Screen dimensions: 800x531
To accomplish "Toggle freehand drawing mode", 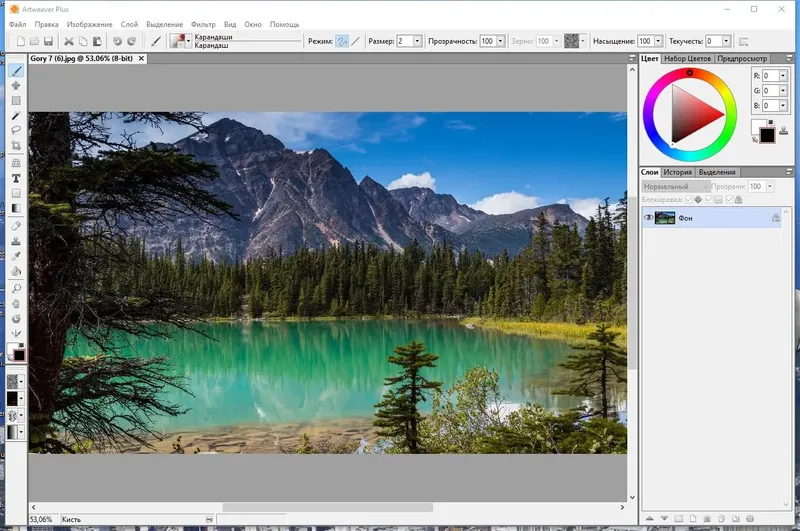I will pyautogui.click(x=342, y=41).
